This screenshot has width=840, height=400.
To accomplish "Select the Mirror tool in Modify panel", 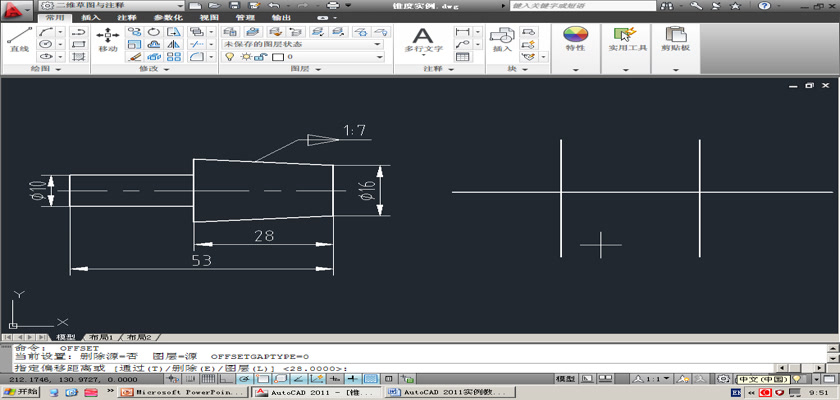I will coord(173,44).
